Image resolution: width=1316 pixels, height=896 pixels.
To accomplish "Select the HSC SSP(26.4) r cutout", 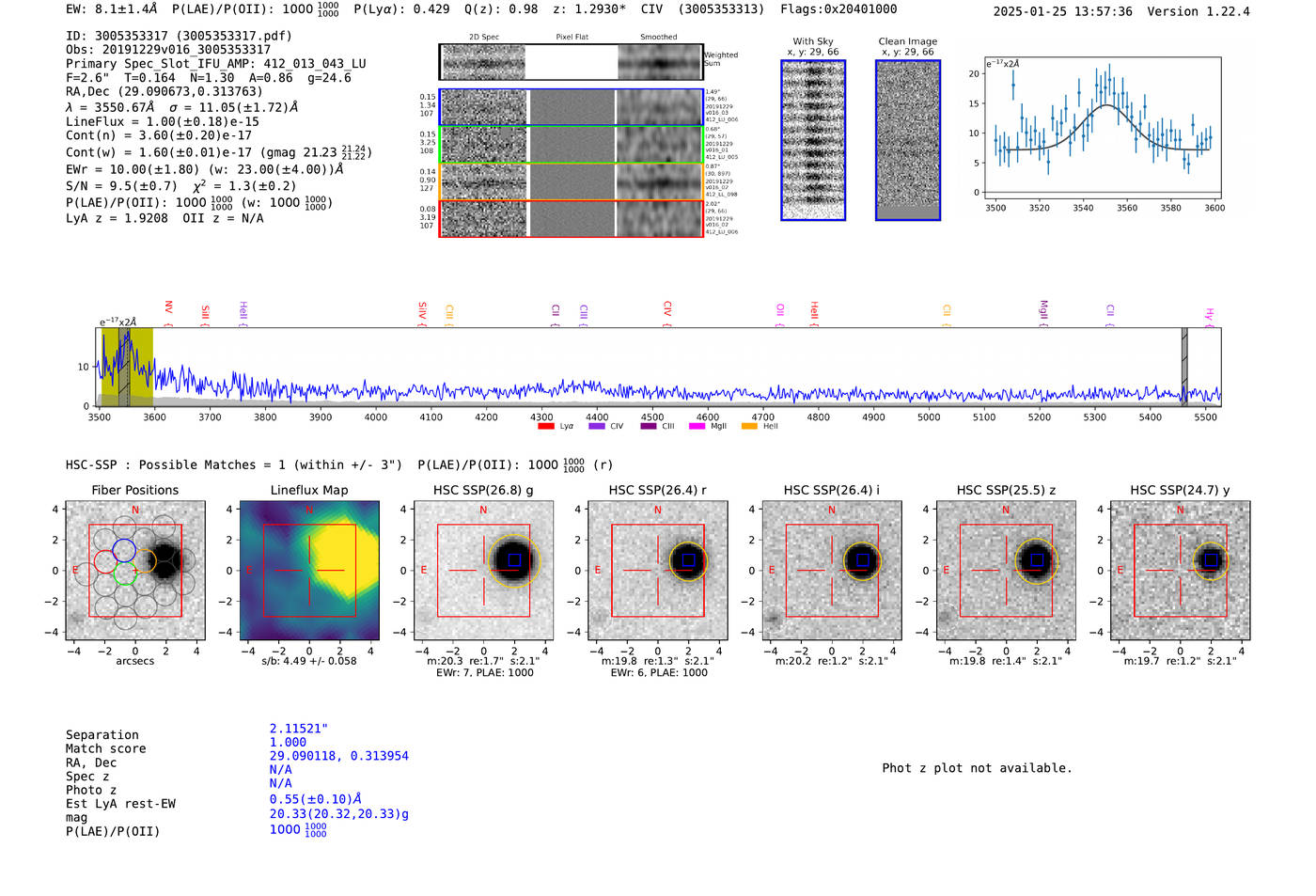I will [658, 571].
